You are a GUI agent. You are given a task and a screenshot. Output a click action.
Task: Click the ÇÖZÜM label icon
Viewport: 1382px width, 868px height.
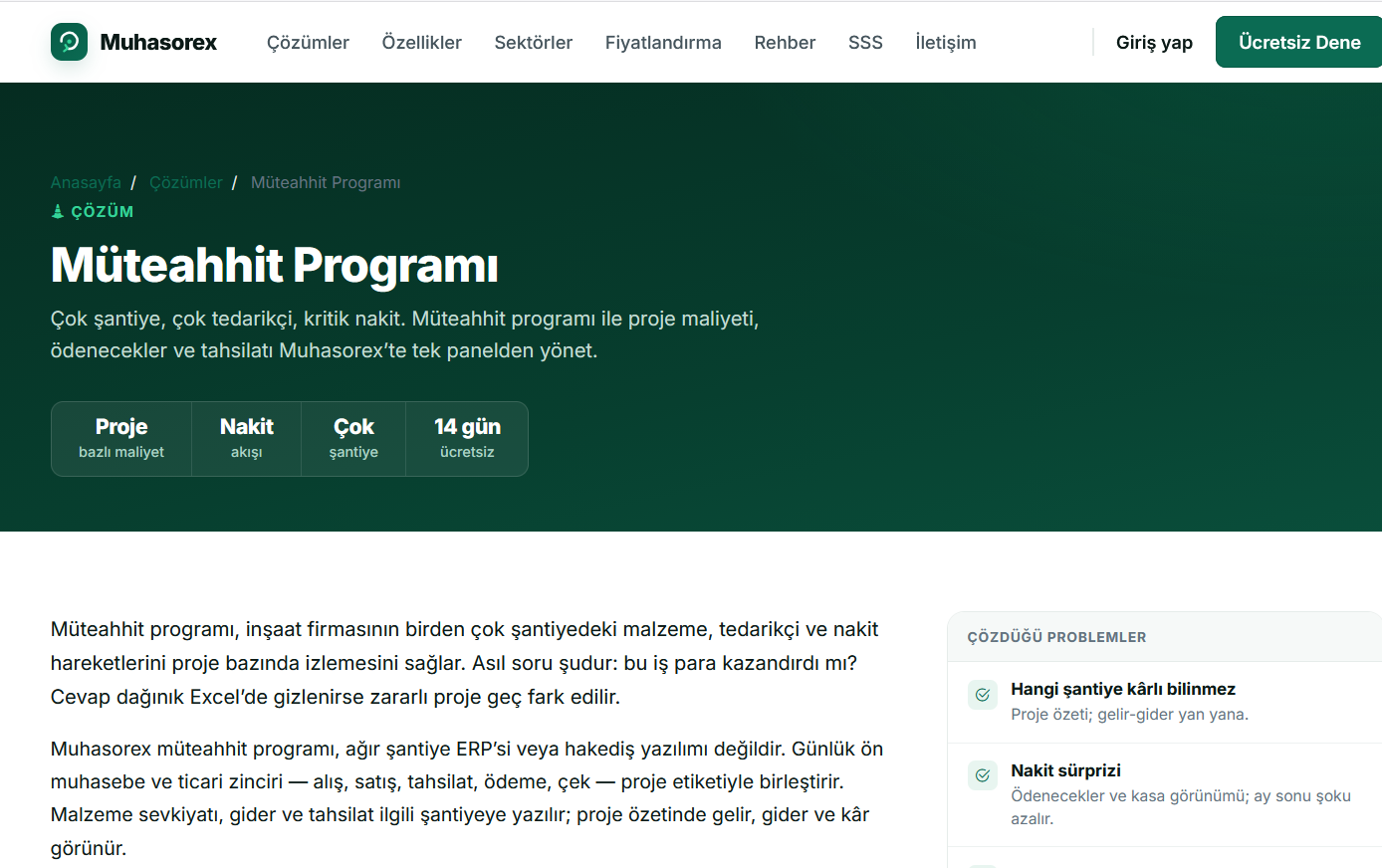tap(58, 211)
